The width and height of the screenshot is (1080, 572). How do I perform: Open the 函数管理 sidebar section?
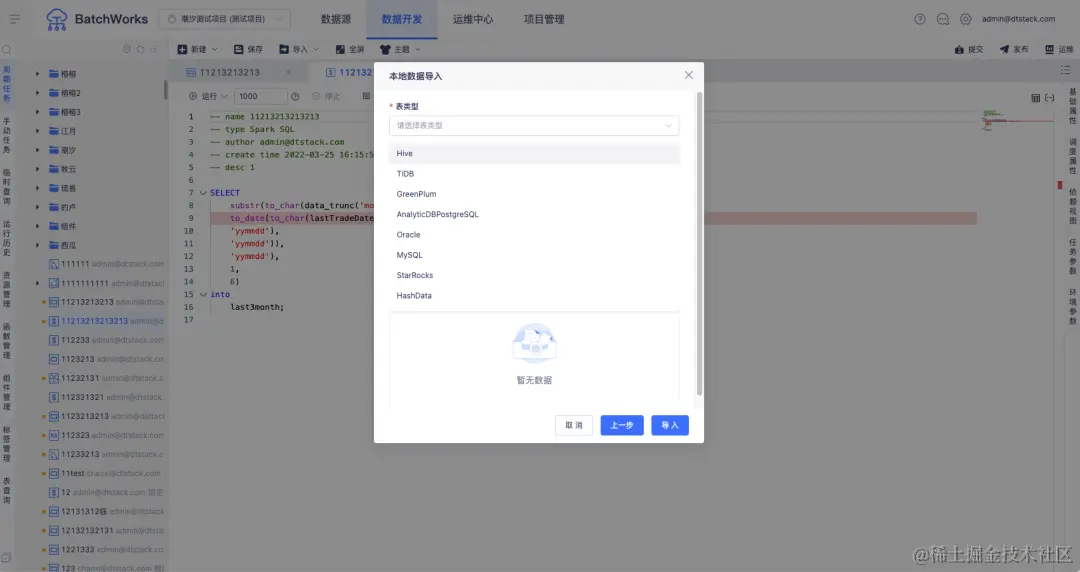7,341
